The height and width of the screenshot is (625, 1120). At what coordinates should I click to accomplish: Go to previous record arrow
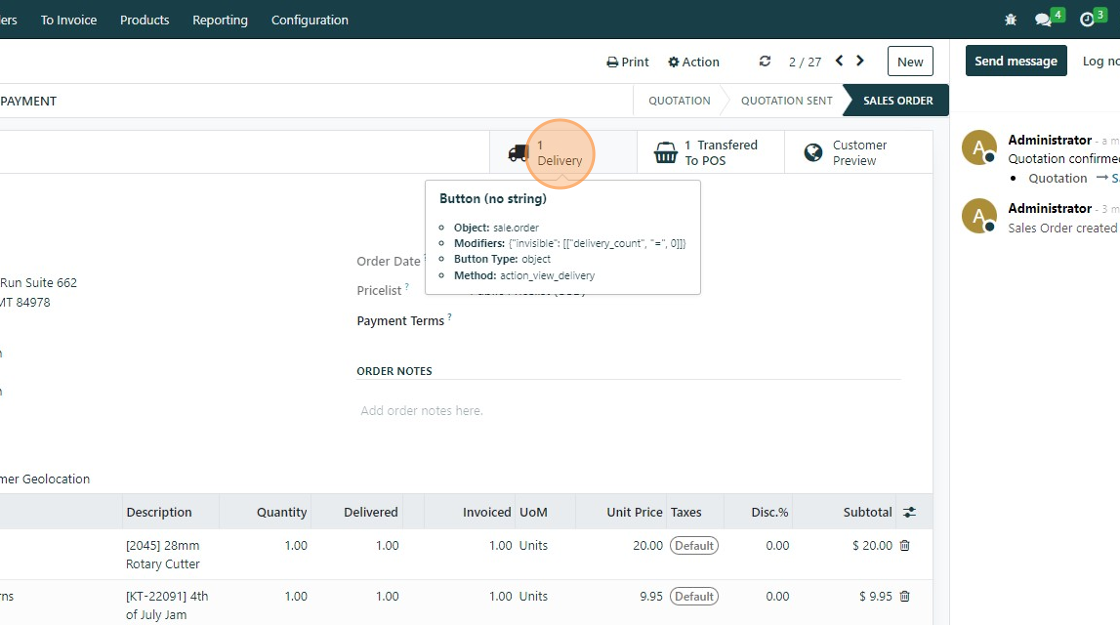pos(839,61)
